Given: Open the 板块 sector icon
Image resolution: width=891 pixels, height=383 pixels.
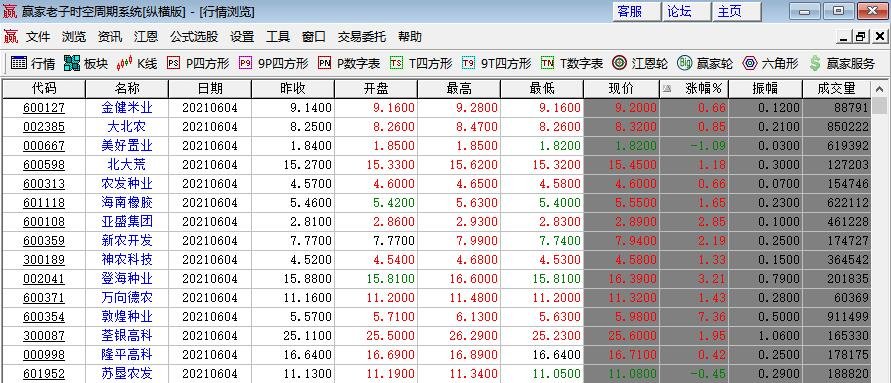Looking at the screenshot, I should 72,63.
